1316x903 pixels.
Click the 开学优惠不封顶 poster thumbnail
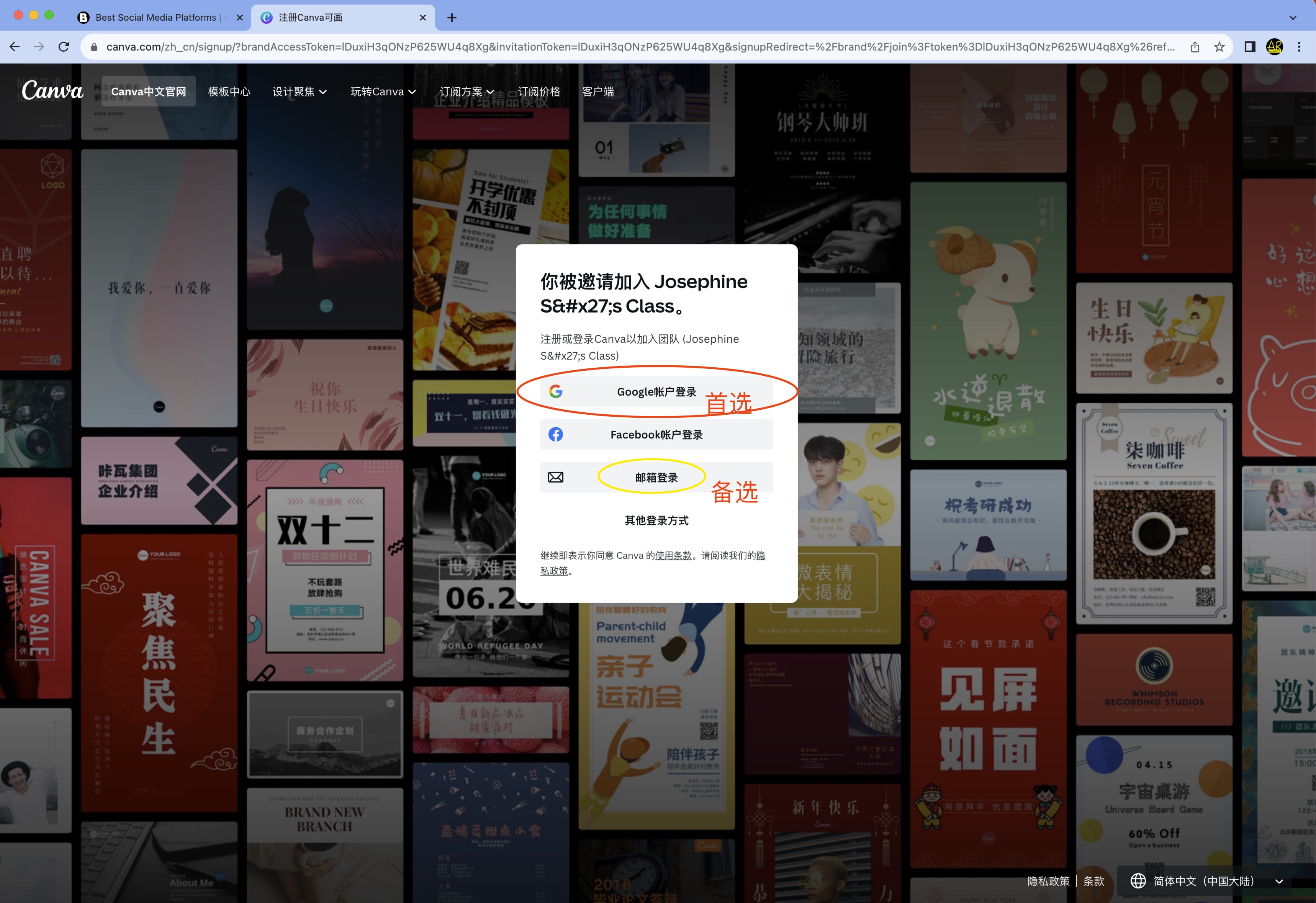point(490,259)
